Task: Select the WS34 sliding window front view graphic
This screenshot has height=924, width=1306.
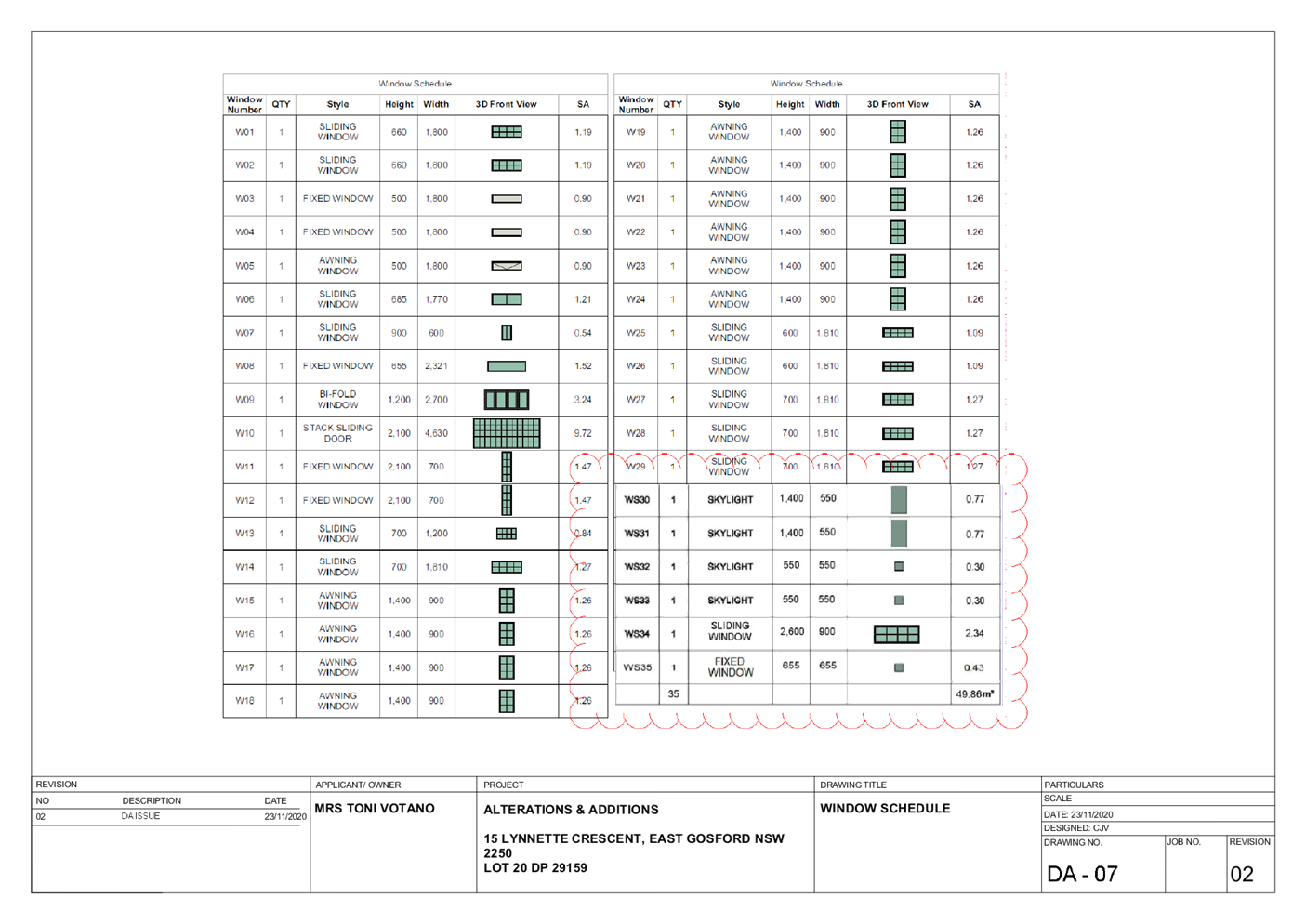Action: 897,634
